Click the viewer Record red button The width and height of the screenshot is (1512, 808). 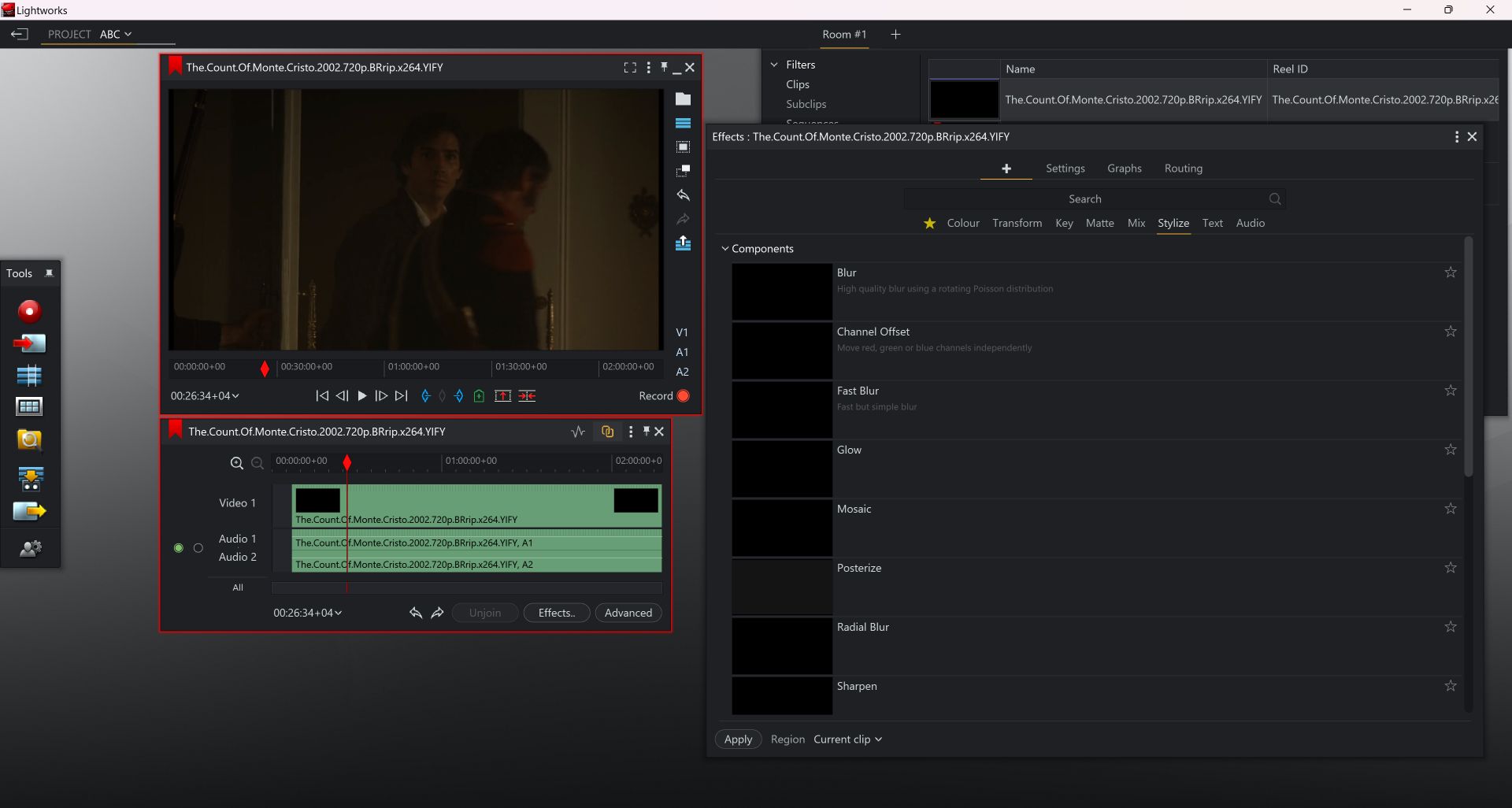[684, 396]
